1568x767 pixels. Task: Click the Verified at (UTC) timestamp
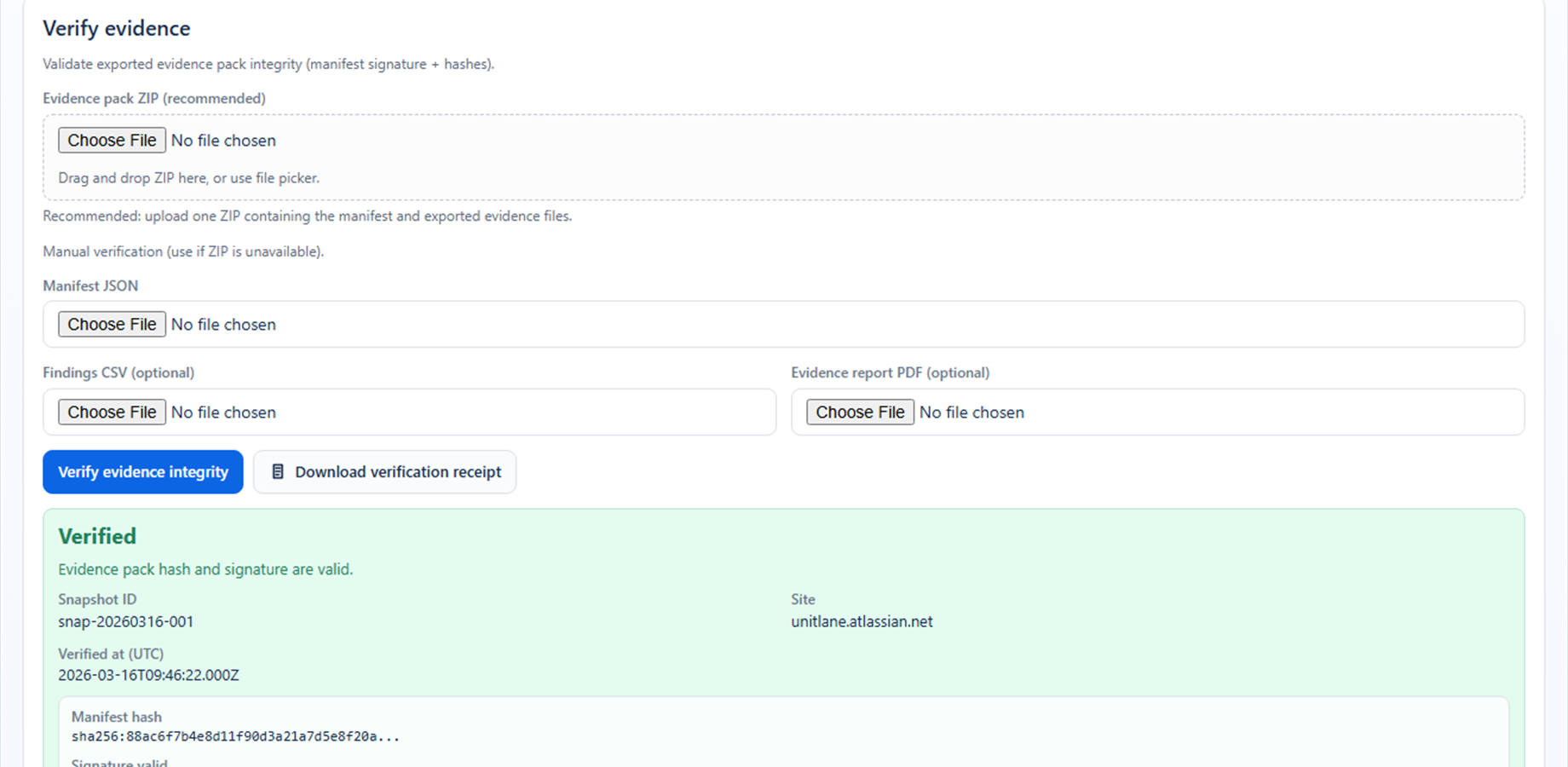(148, 674)
